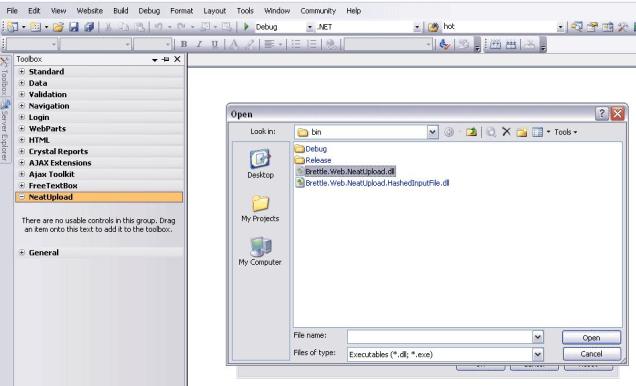The image size is (636, 386).
Task: Click the Up One Level folder icon
Action: tap(471, 132)
